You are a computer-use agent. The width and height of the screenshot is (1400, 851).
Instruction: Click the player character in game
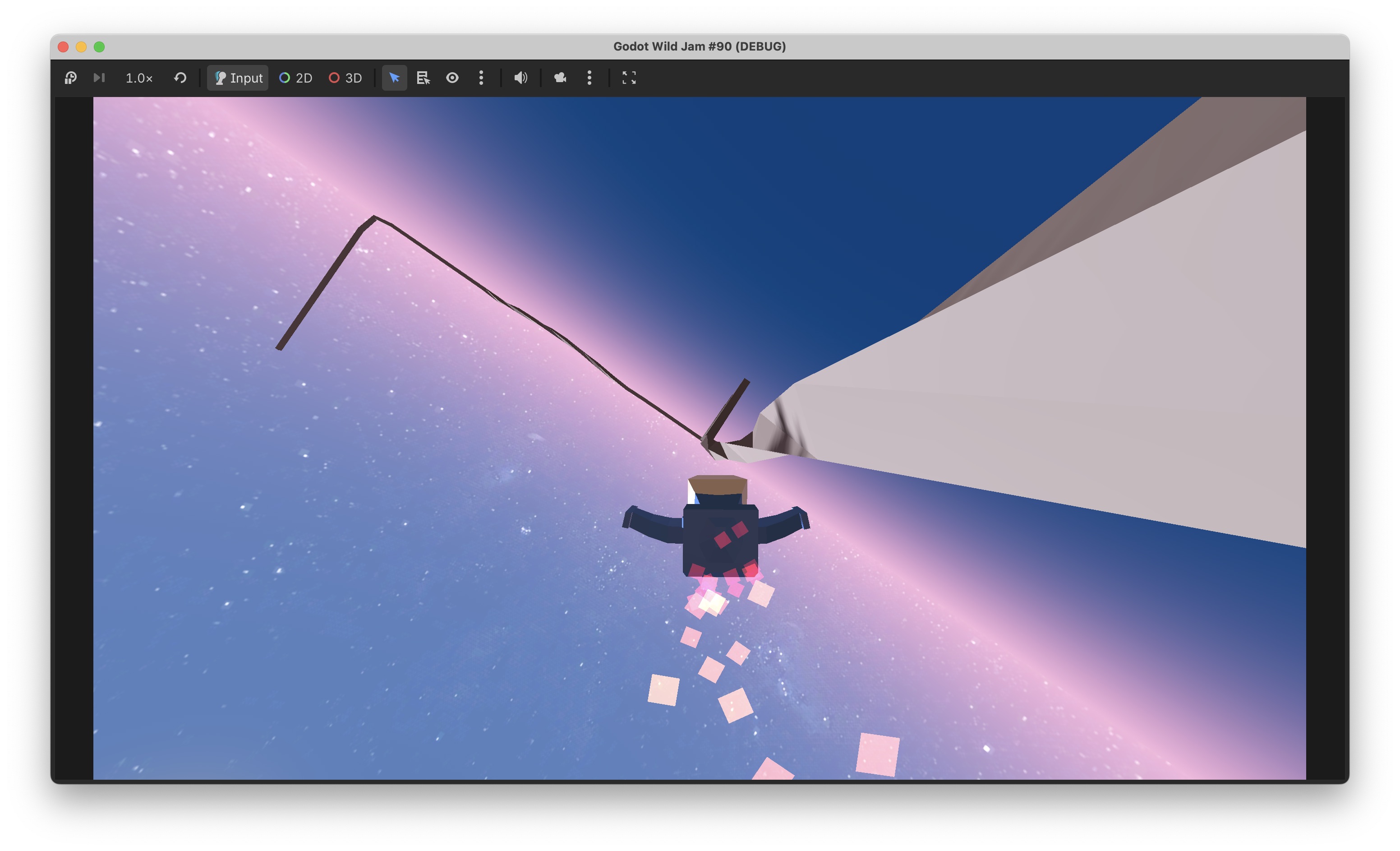[x=720, y=534]
